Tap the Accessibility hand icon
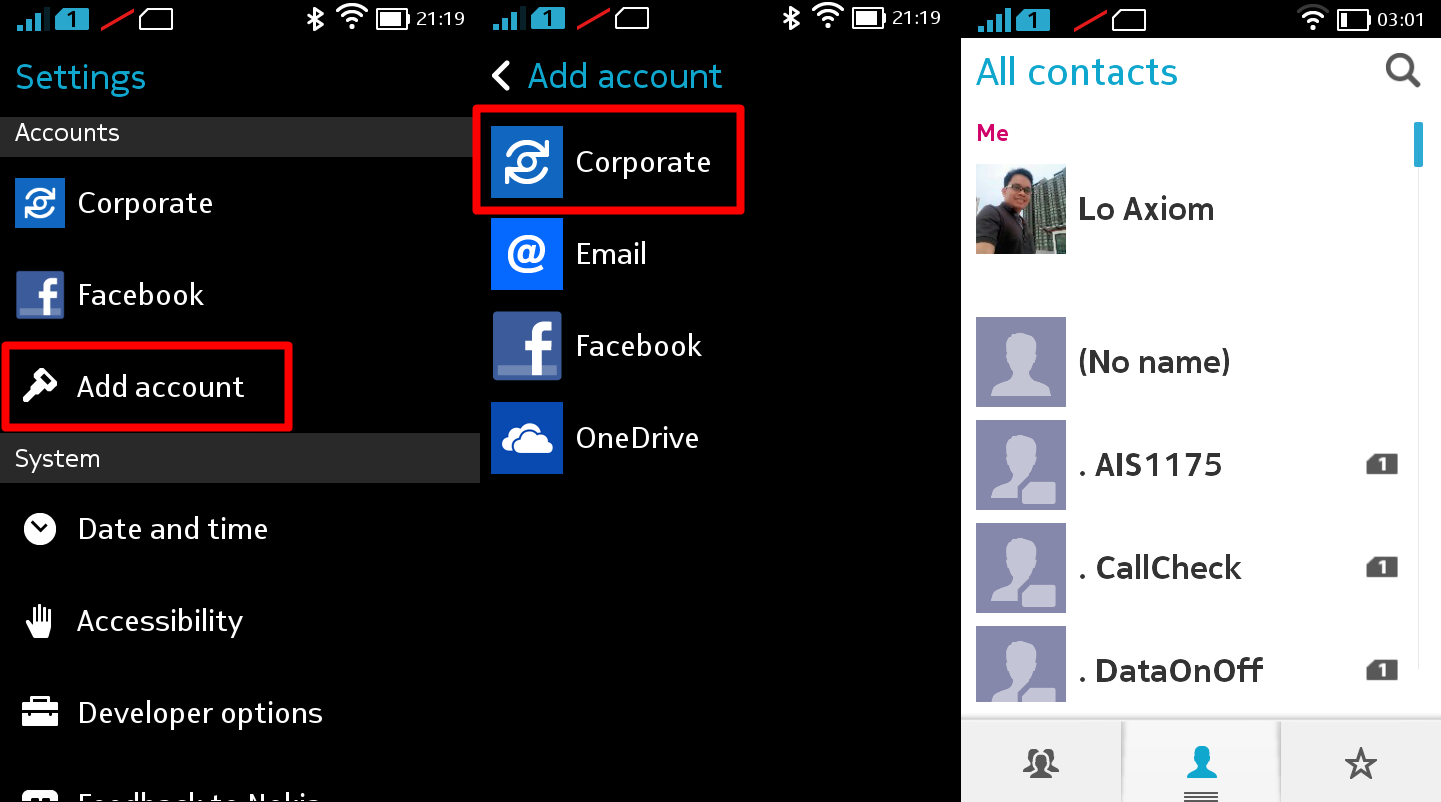This screenshot has width=1441, height=802. (40, 621)
